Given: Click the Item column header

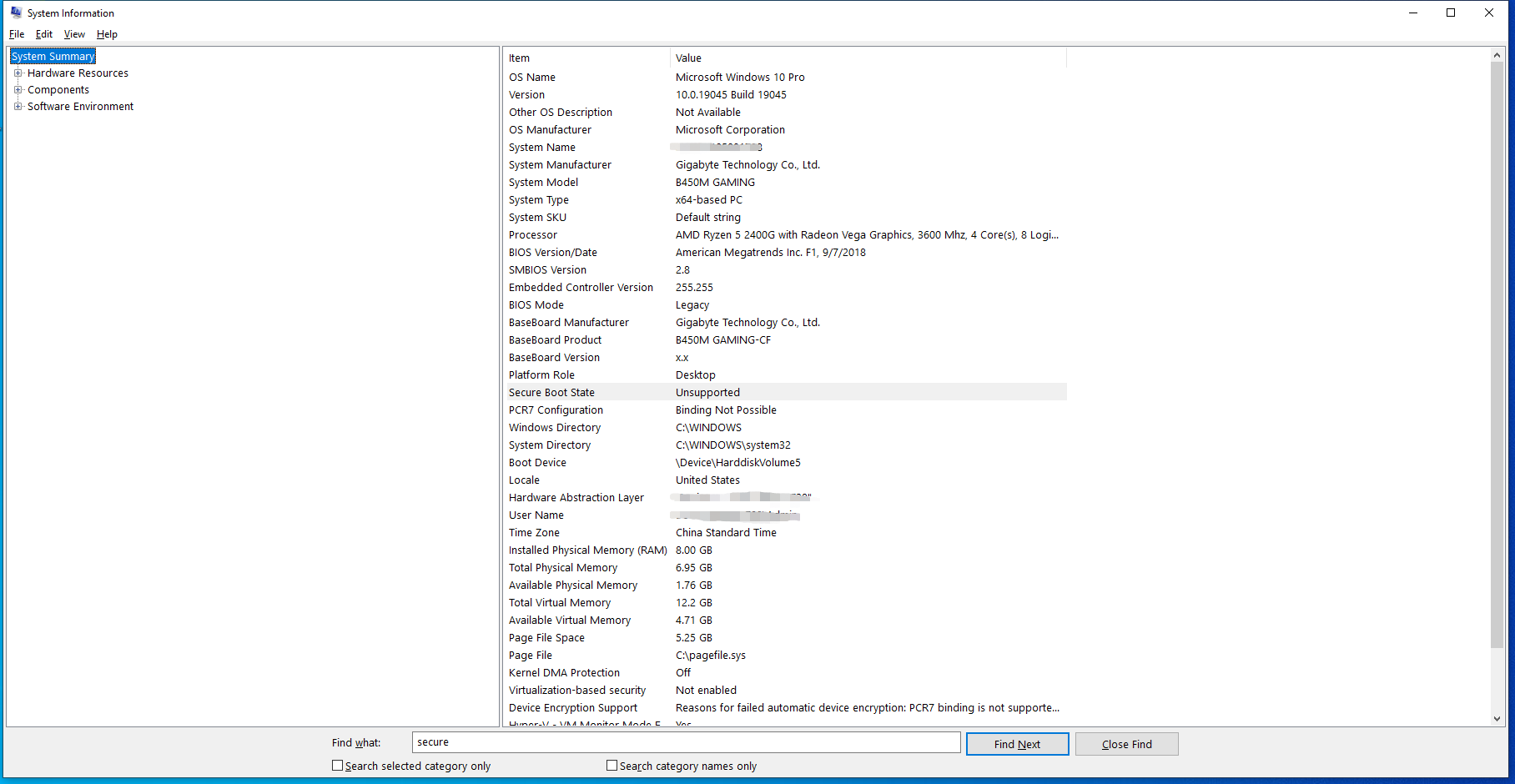Looking at the screenshot, I should (519, 58).
